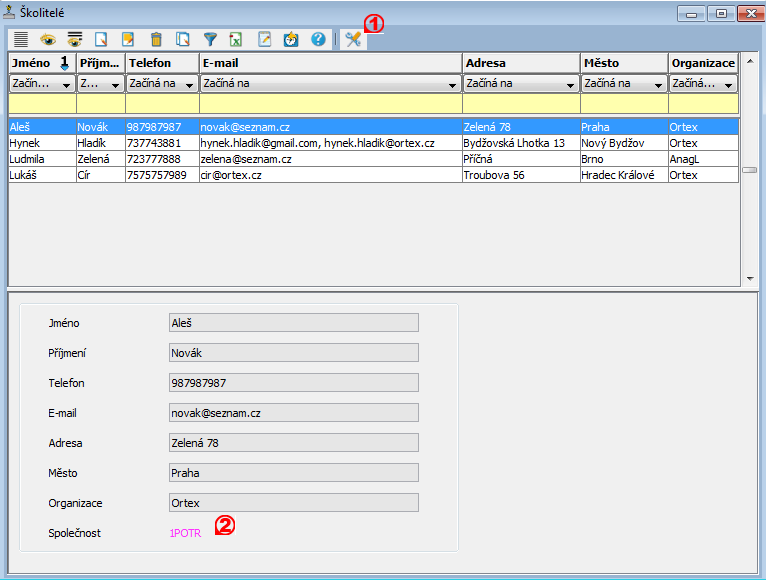The height and width of the screenshot is (580, 766).
Task: Sort by the Adresa column header
Action: point(521,63)
